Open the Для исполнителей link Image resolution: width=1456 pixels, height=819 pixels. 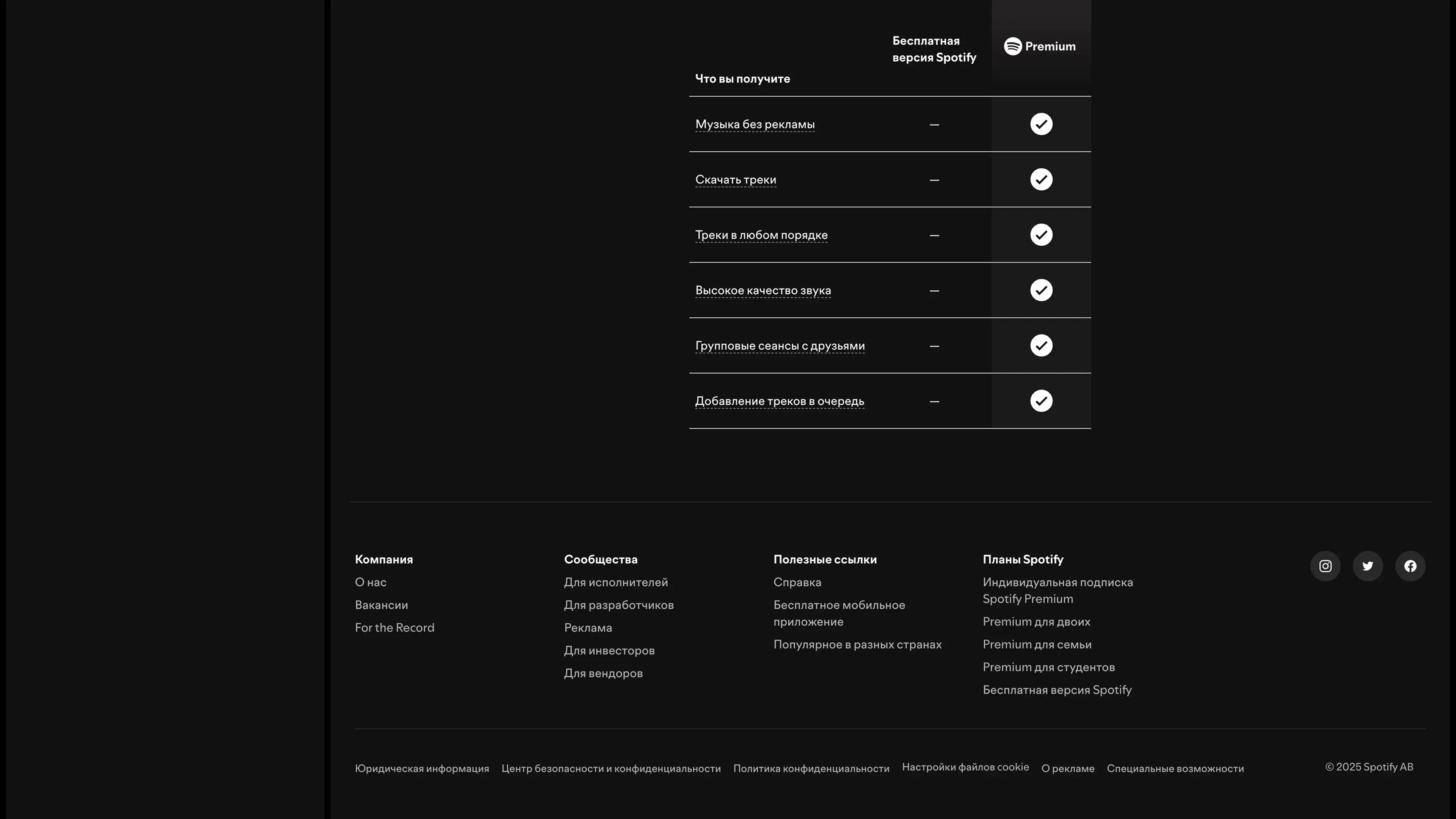point(615,582)
